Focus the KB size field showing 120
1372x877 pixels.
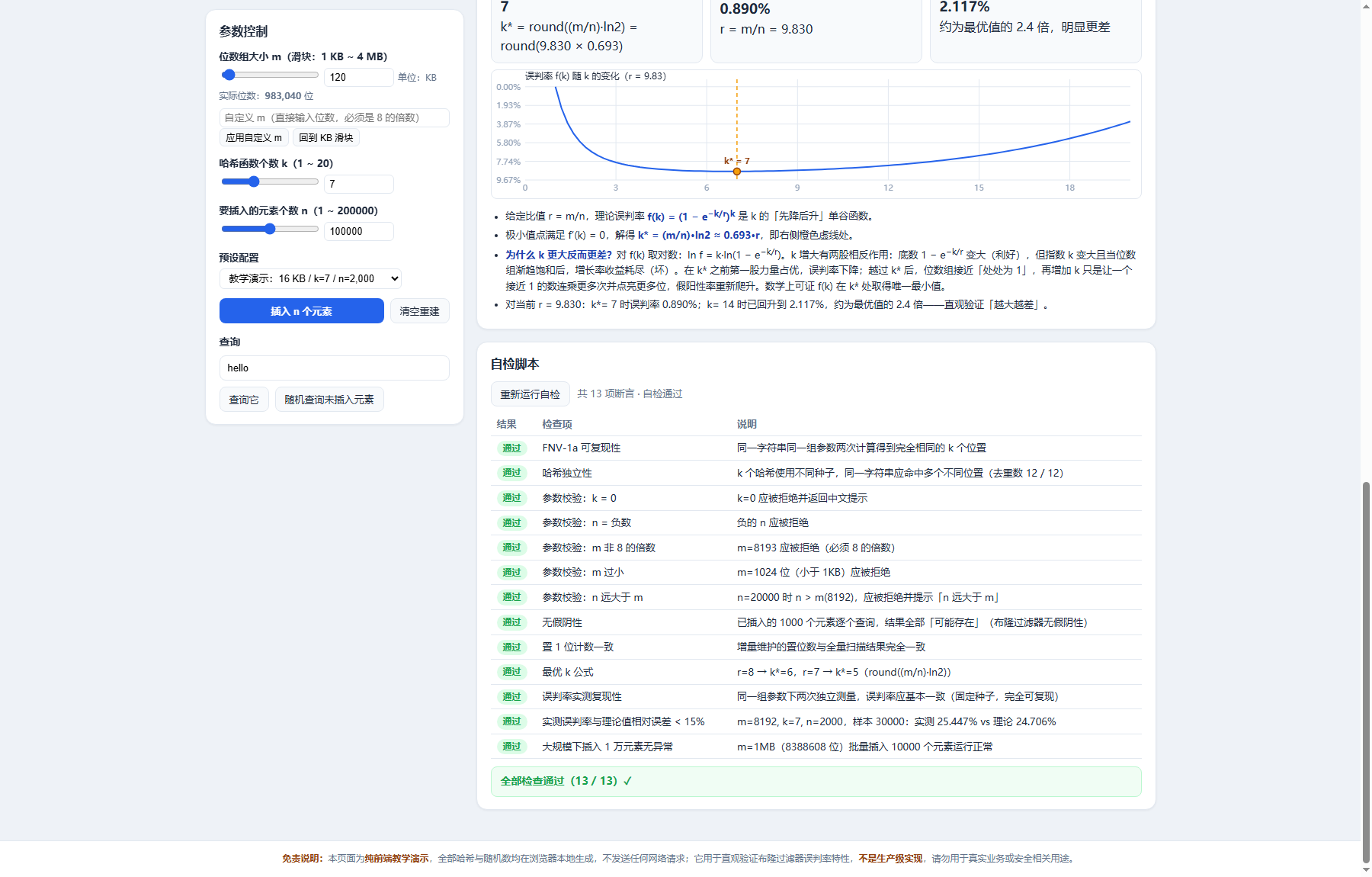pos(359,77)
